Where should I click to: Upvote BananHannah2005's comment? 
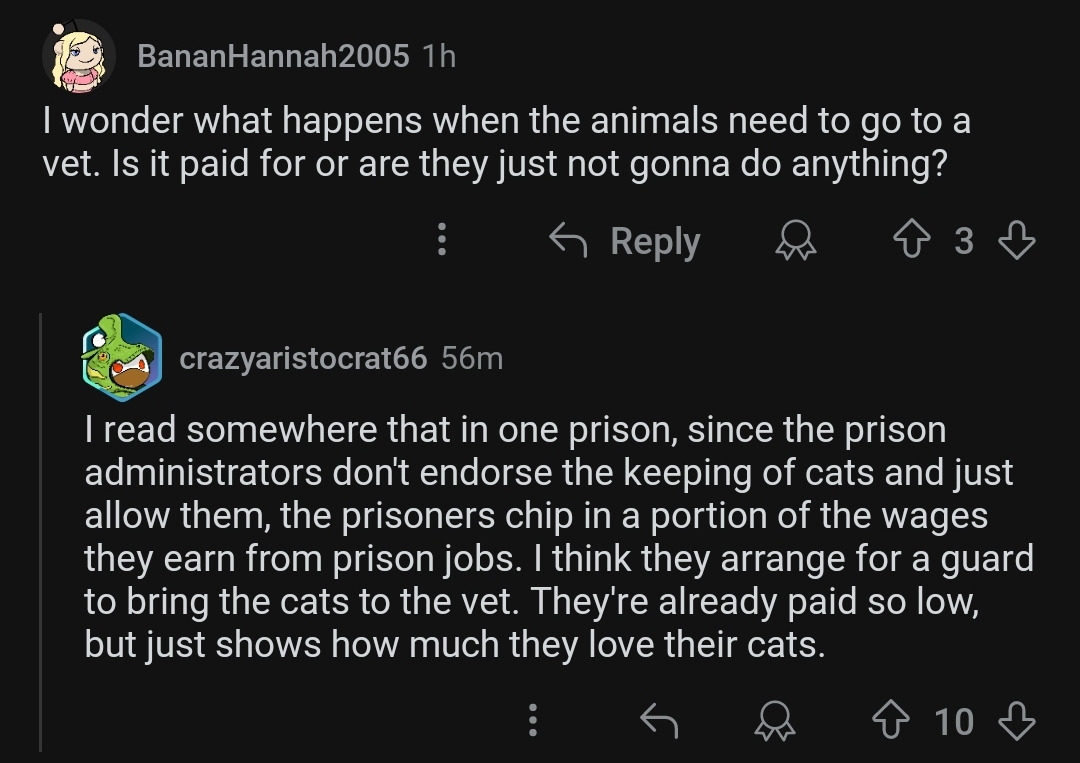[x=911, y=241]
